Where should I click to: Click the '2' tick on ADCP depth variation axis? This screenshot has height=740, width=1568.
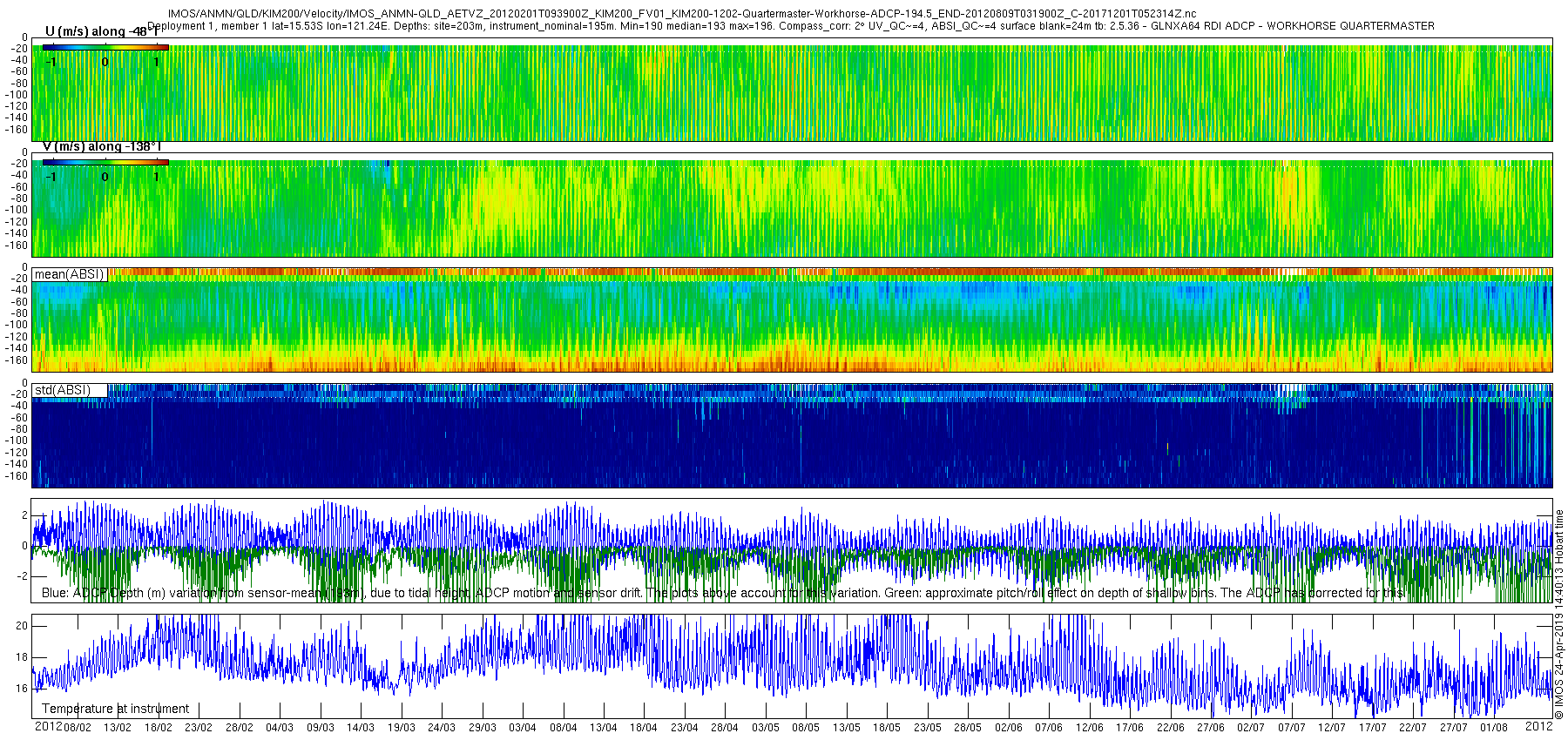(25, 515)
